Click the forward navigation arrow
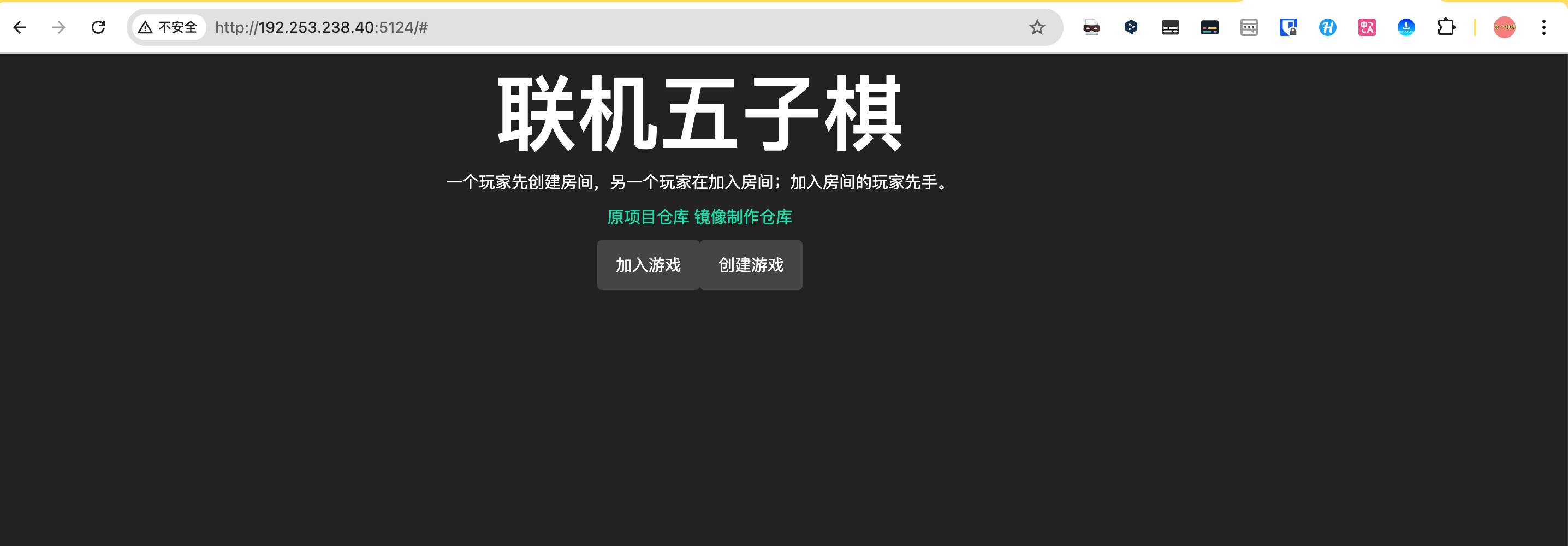Viewport: 1568px width, 546px height. click(x=58, y=27)
